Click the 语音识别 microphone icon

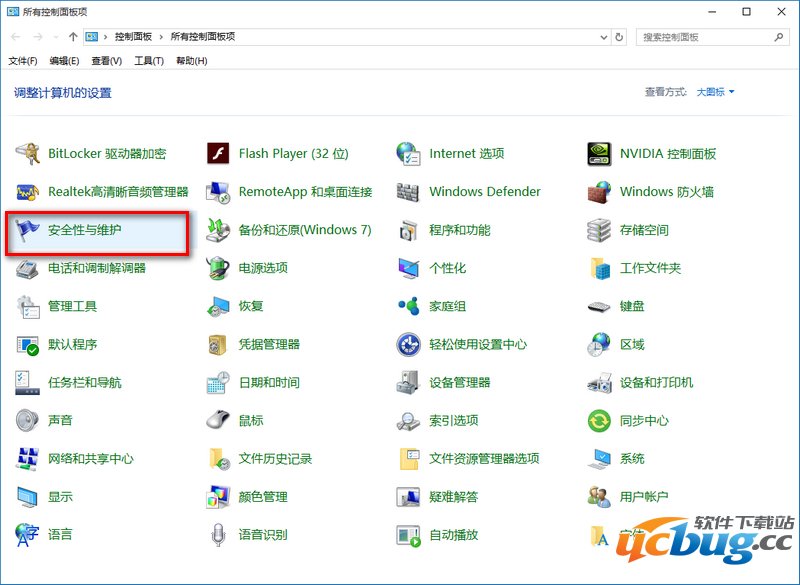(218, 534)
